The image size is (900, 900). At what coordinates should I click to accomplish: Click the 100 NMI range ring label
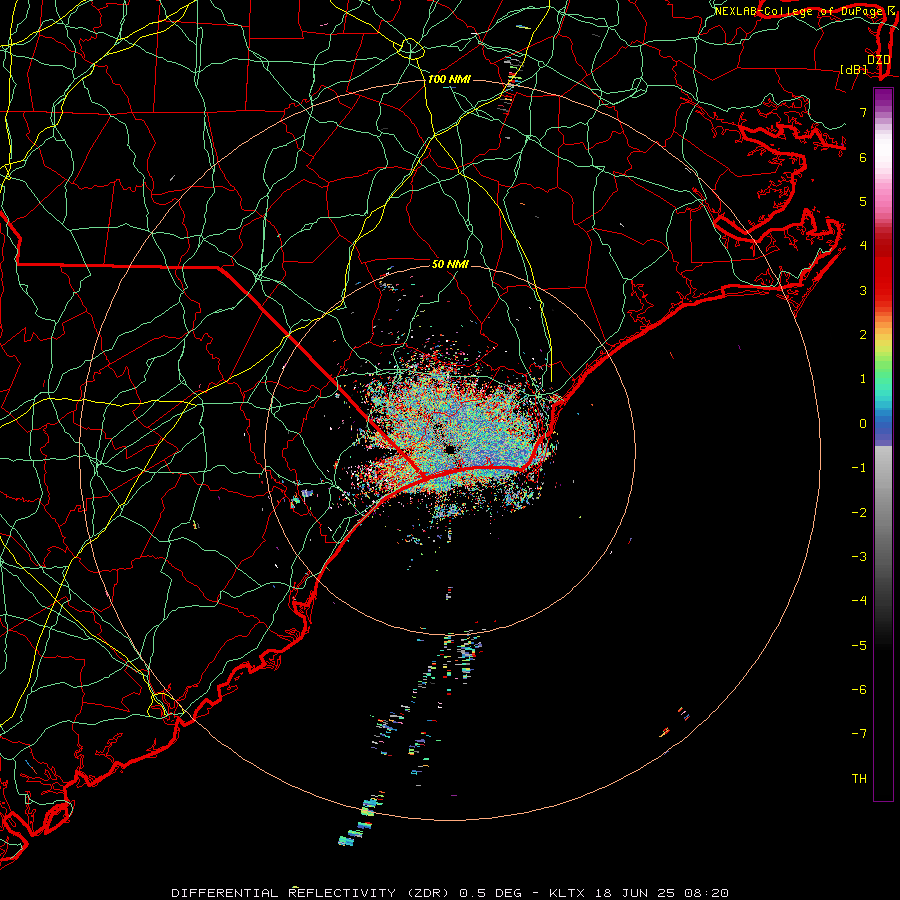click(x=449, y=79)
